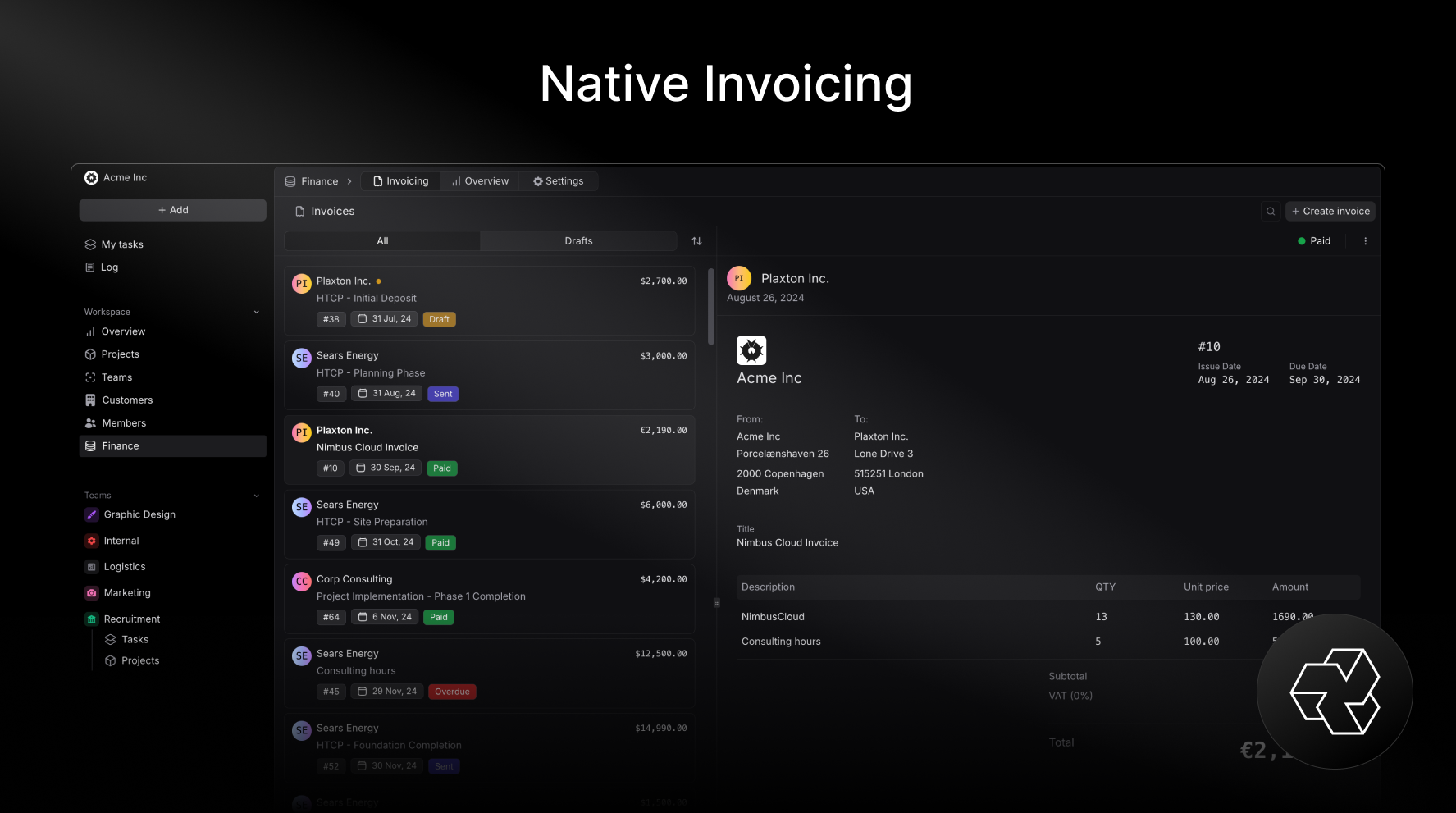Click the Finance breadcrumb
The height and width of the screenshot is (813, 1456).
pos(312,181)
